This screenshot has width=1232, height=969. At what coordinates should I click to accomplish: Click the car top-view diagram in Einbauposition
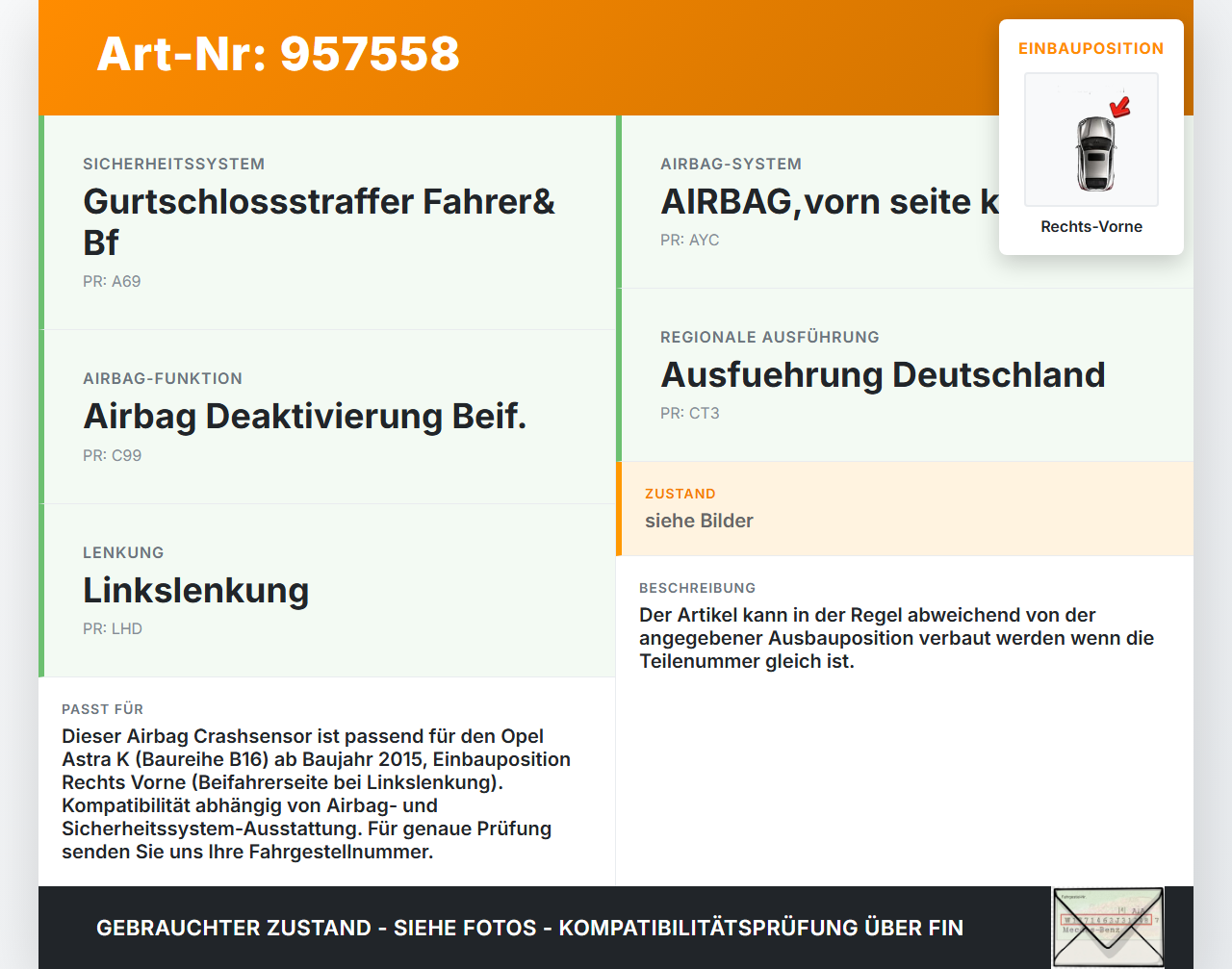[1091, 140]
